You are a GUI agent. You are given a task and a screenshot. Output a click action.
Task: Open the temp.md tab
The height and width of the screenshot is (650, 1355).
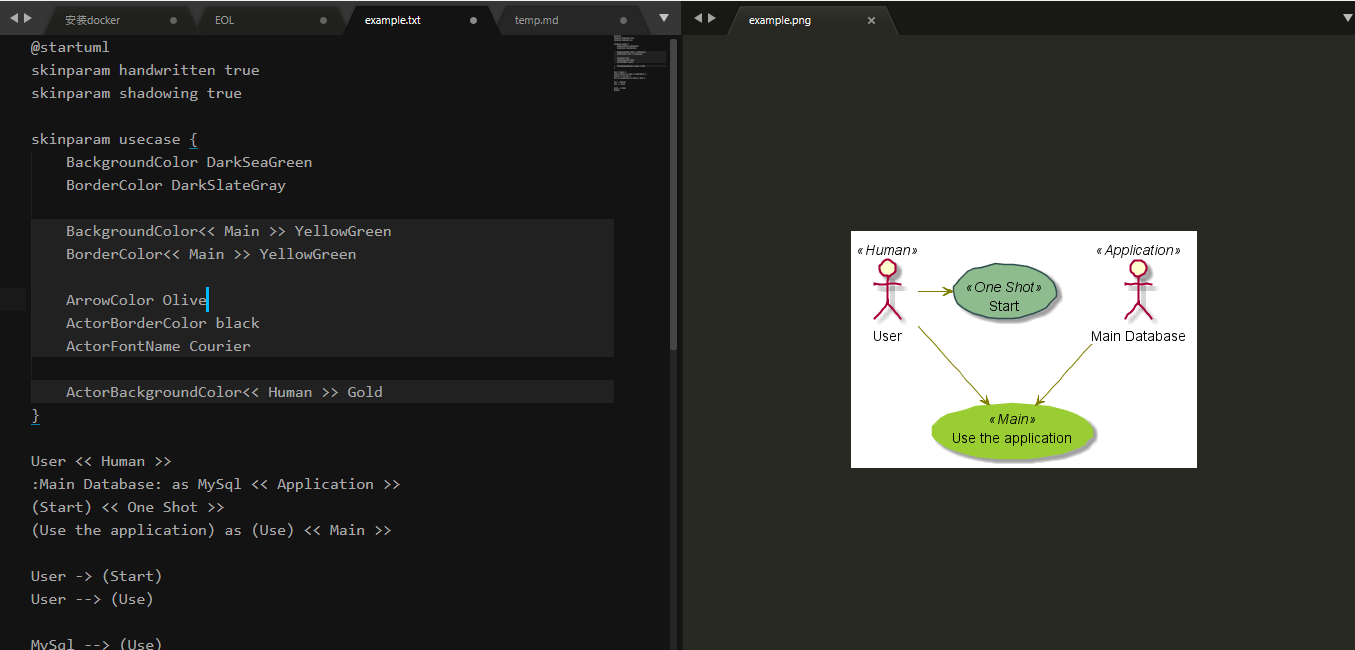click(x=536, y=20)
